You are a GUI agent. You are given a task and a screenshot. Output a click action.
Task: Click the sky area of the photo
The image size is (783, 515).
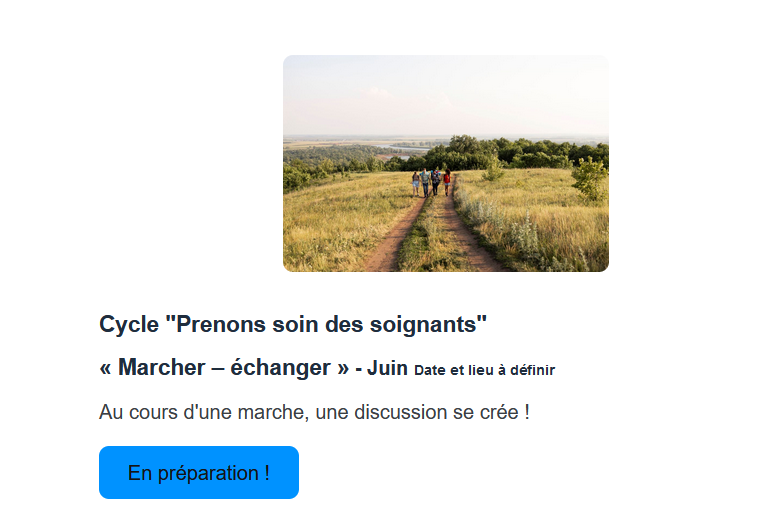point(446,95)
